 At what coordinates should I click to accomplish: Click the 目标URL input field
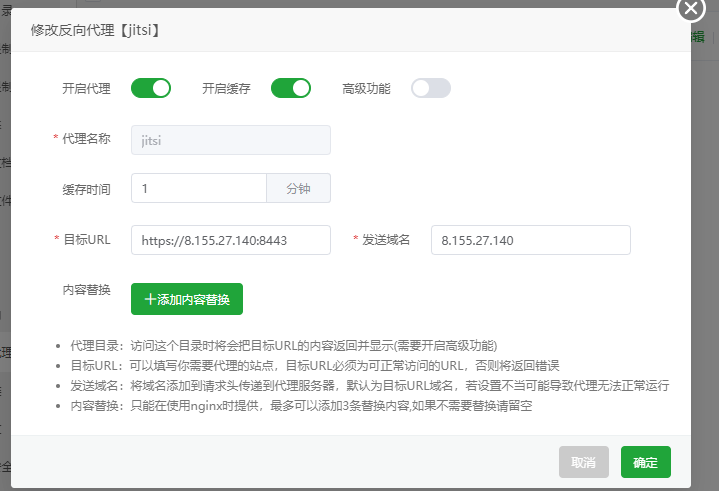230,240
